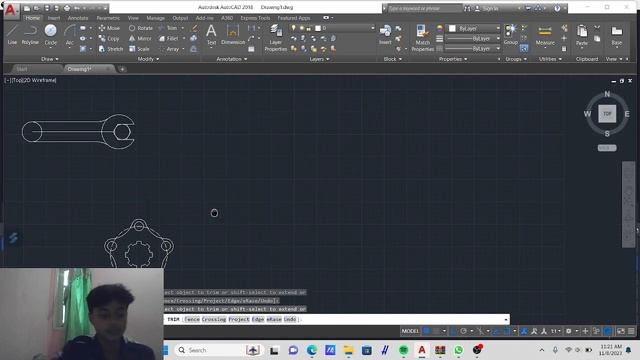640x360 pixels.
Task: Expand the Modify panel
Action: [x=148, y=59]
